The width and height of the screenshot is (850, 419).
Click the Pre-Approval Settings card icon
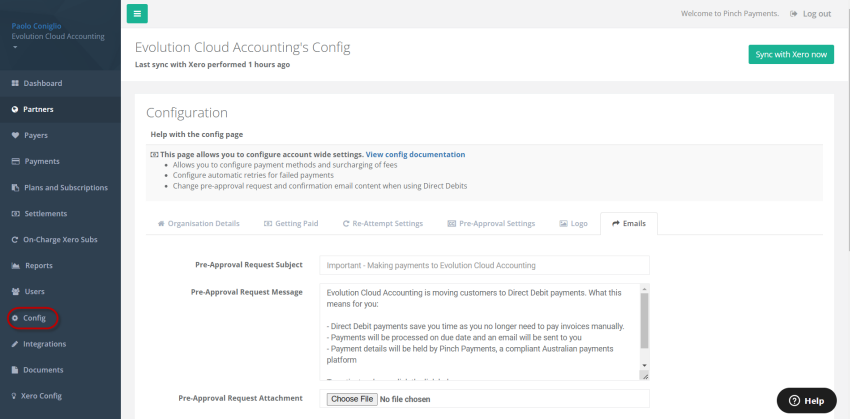[x=452, y=223]
